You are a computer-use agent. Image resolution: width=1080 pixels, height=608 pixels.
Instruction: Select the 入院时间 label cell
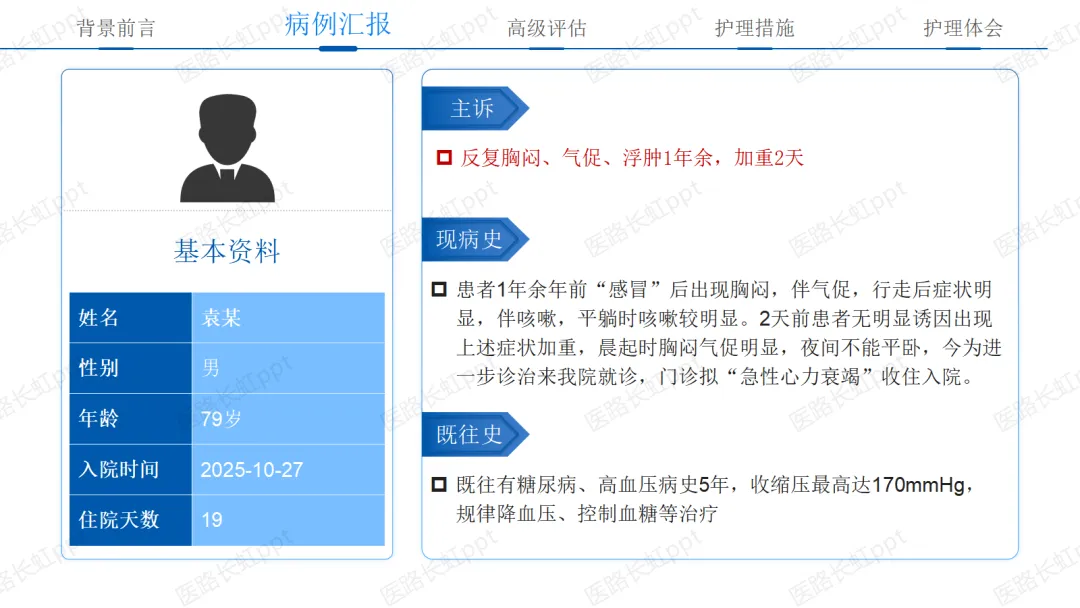(130, 470)
